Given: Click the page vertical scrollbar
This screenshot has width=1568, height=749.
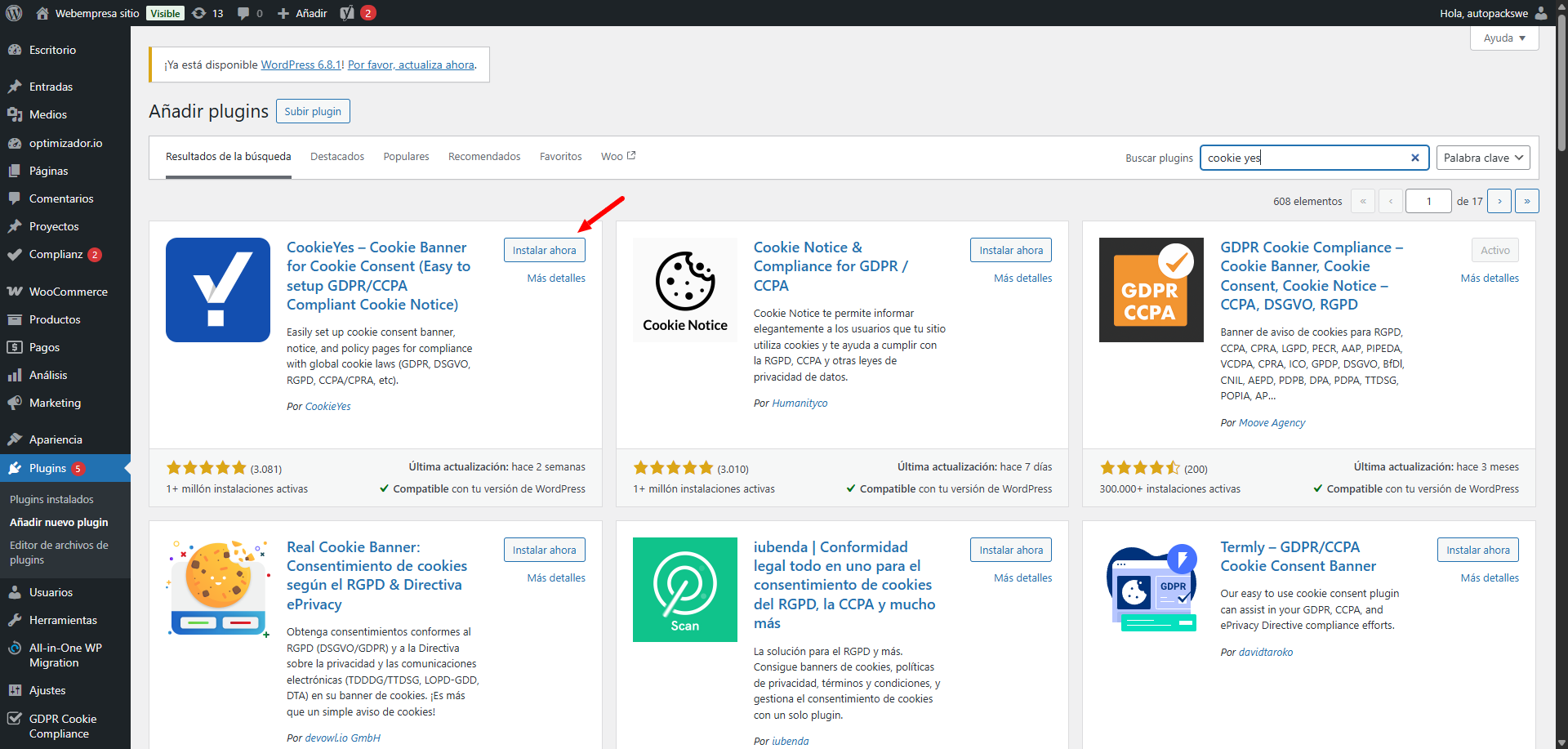Looking at the screenshot, I should pos(1561,82).
